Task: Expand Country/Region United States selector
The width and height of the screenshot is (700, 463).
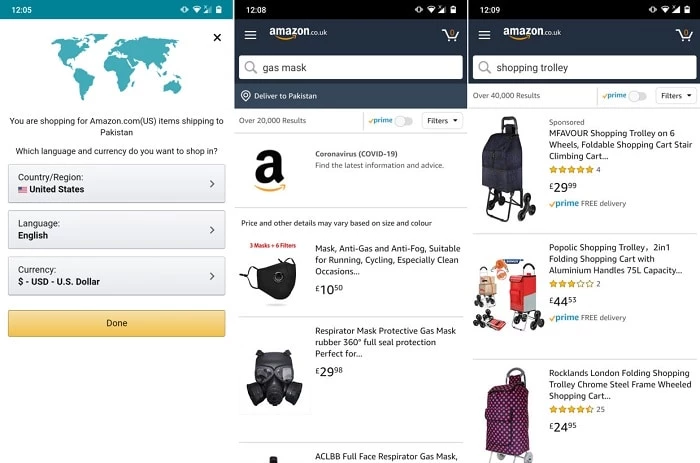Action: coord(117,184)
